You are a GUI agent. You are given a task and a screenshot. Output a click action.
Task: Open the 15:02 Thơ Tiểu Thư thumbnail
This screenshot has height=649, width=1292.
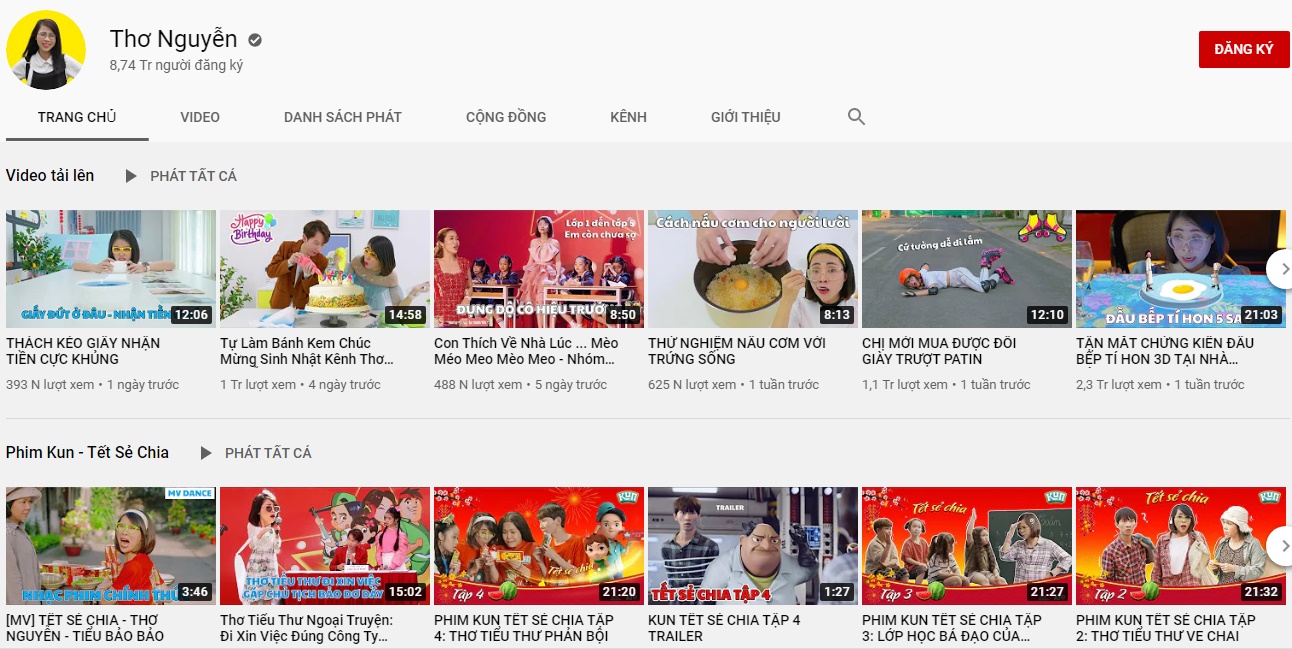[325, 546]
